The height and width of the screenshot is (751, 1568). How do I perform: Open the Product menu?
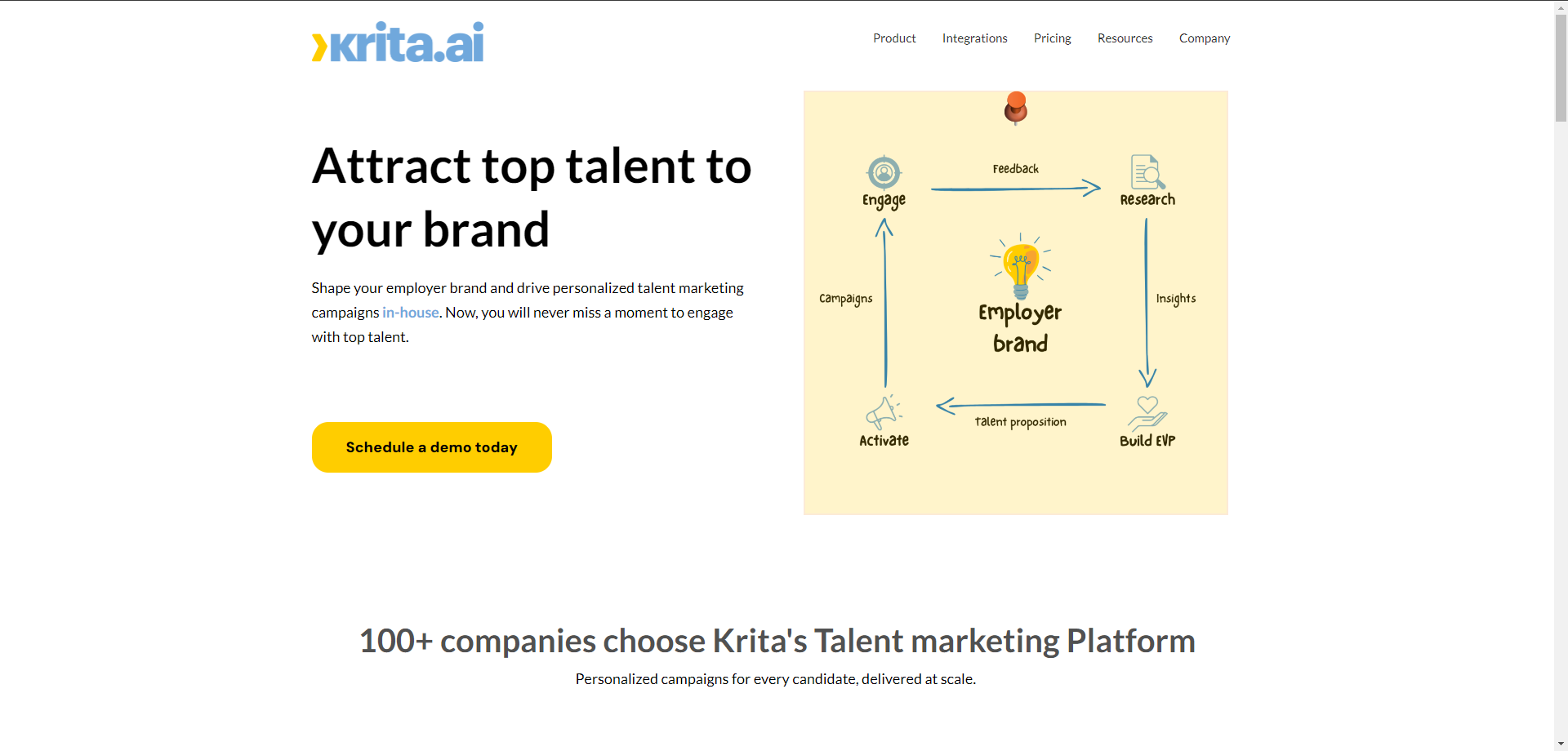[894, 38]
